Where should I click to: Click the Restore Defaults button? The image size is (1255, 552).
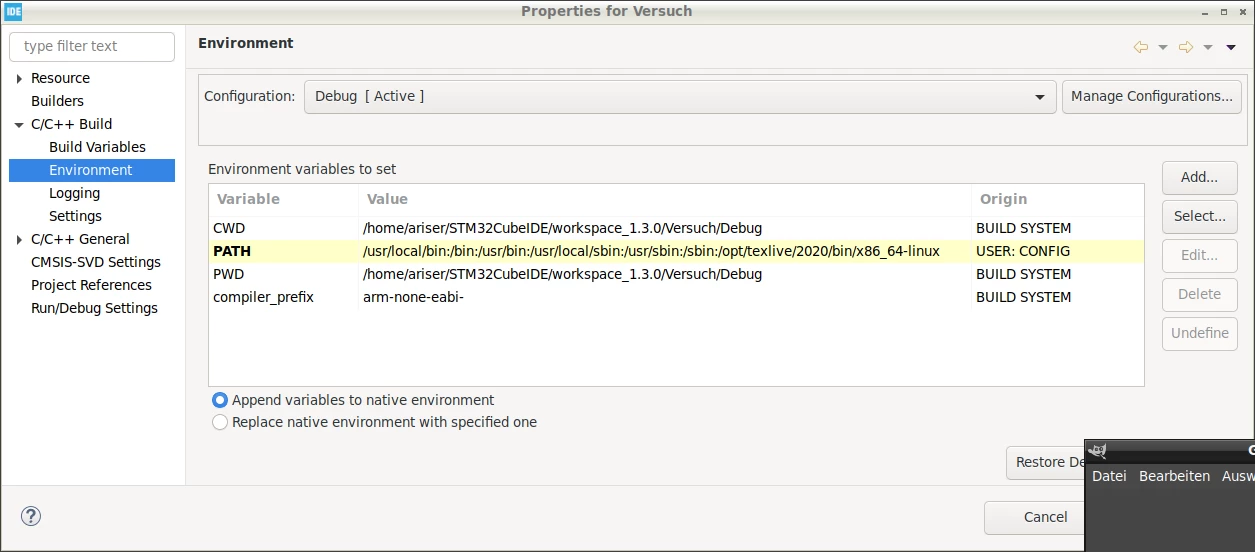click(x=1045, y=463)
